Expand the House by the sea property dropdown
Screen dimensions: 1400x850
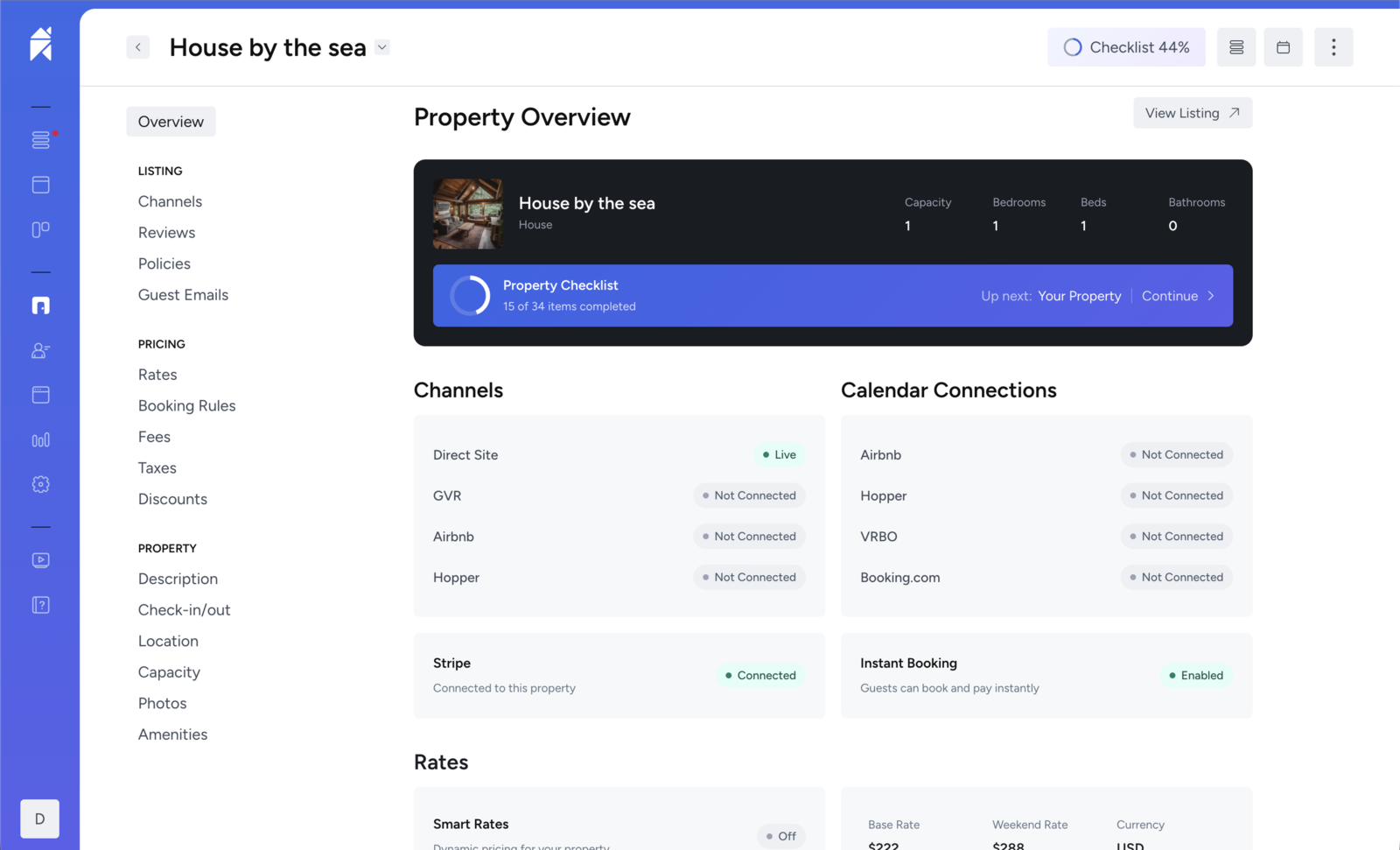pos(382,47)
